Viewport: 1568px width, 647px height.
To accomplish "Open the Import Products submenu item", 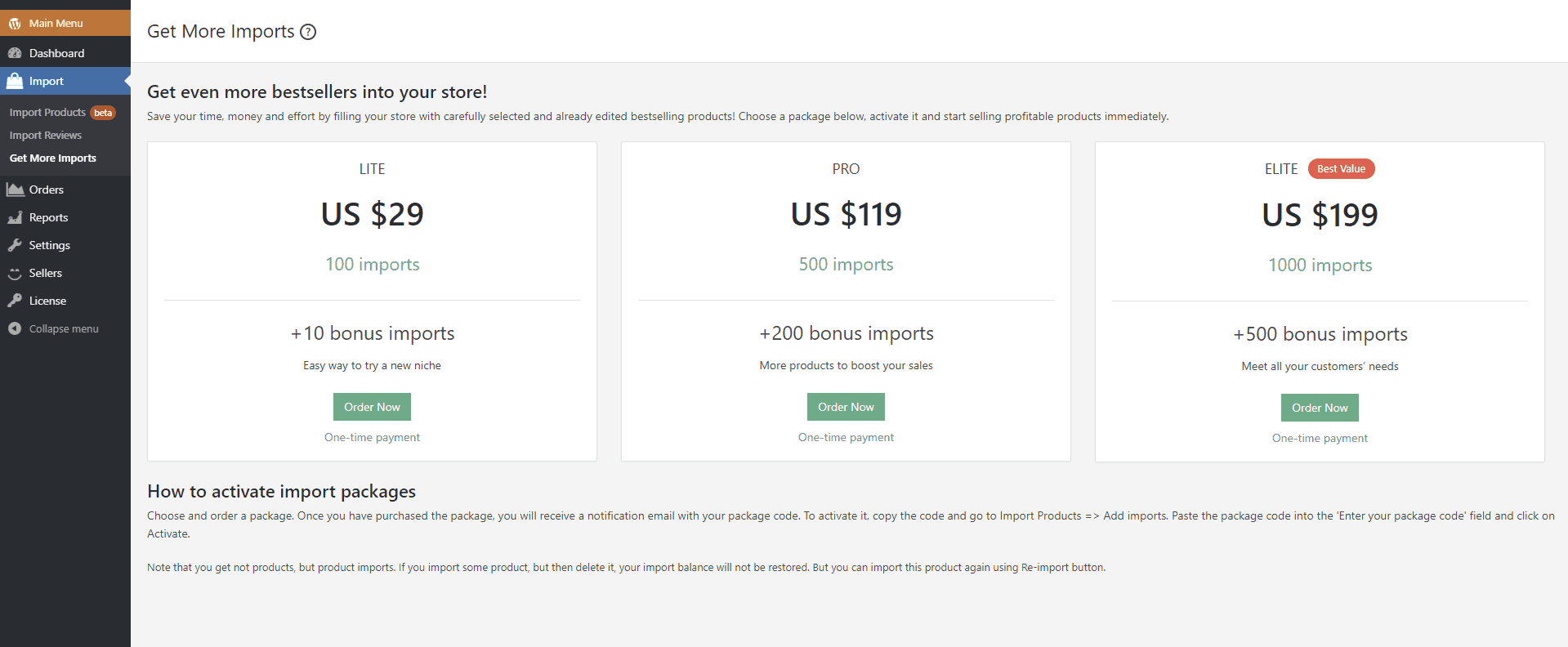I will pos(47,112).
